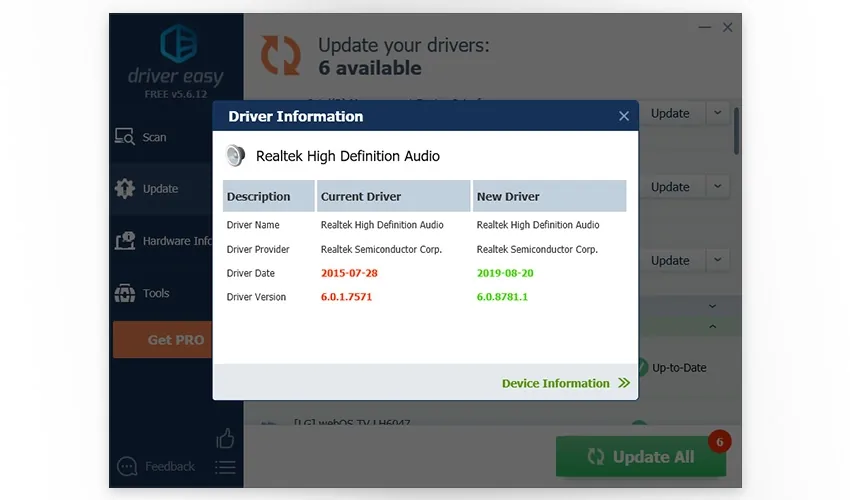The image size is (850, 500).
Task: Click the first Update button
Action: (x=671, y=113)
